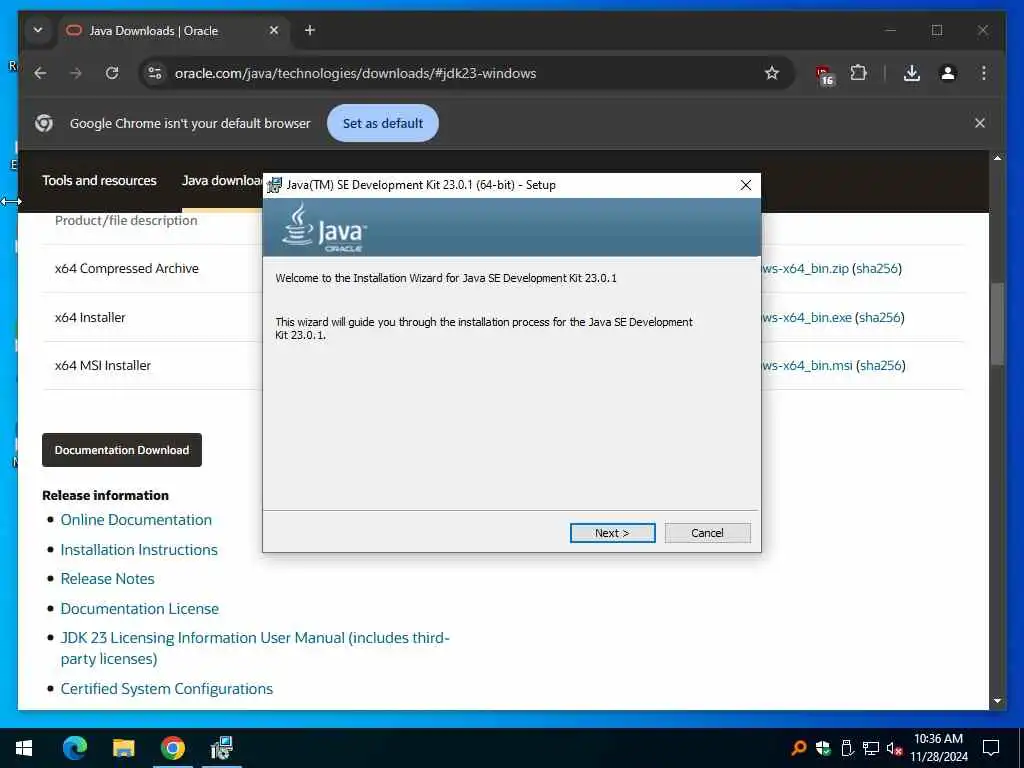This screenshot has width=1024, height=768.
Task: Open the notification center icon
Action: point(991,748)
